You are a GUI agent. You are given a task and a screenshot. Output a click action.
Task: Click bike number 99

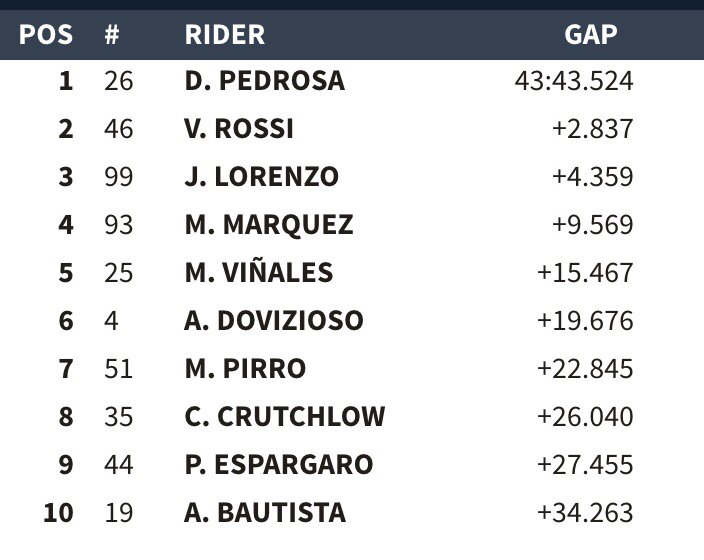119,177
